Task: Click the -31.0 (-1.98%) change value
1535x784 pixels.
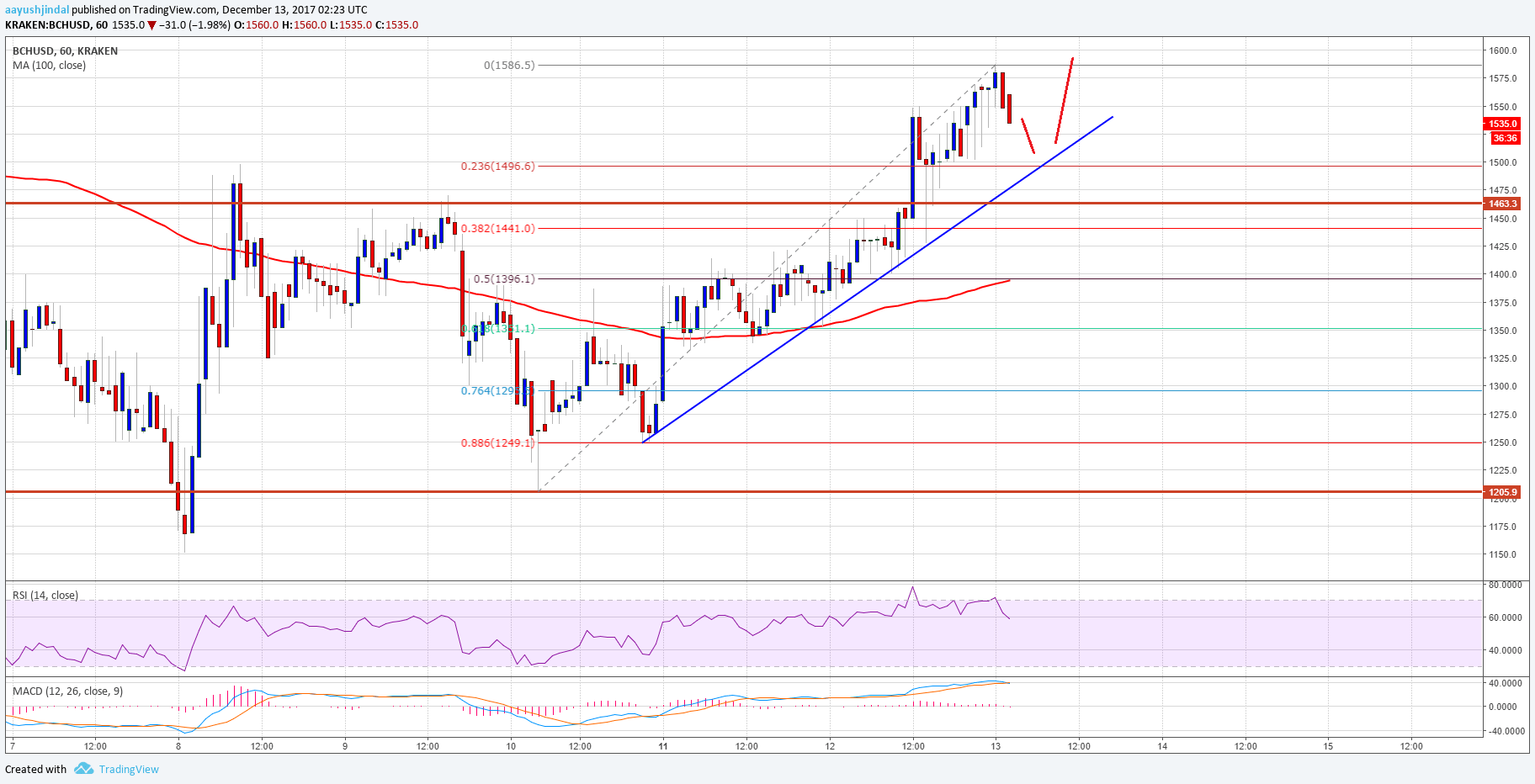Action: coord(195,25)
